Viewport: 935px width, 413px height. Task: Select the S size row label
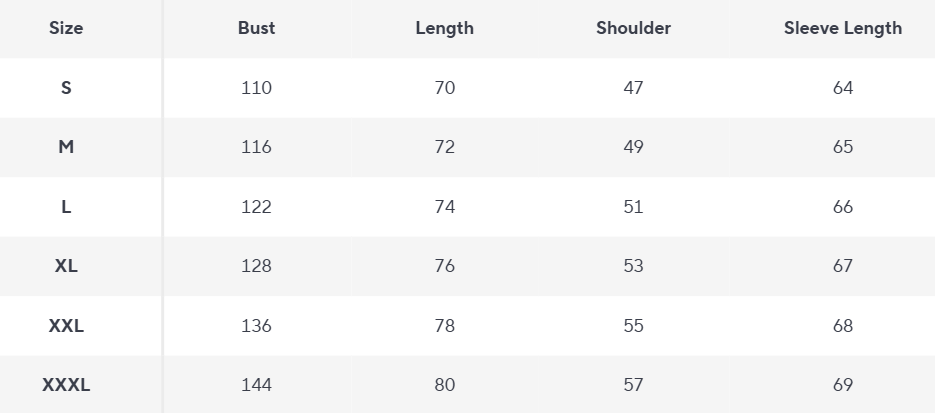coord(66,88)
